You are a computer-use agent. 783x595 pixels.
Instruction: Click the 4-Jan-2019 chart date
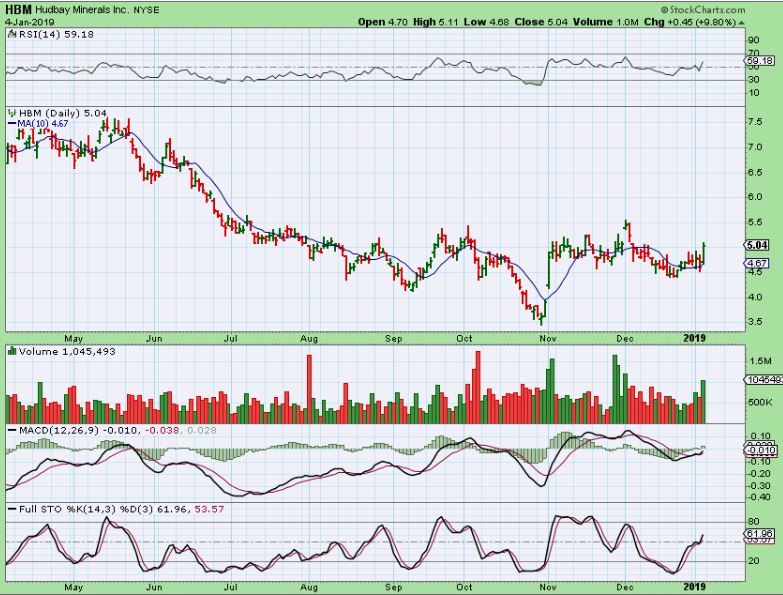point(29,22)
